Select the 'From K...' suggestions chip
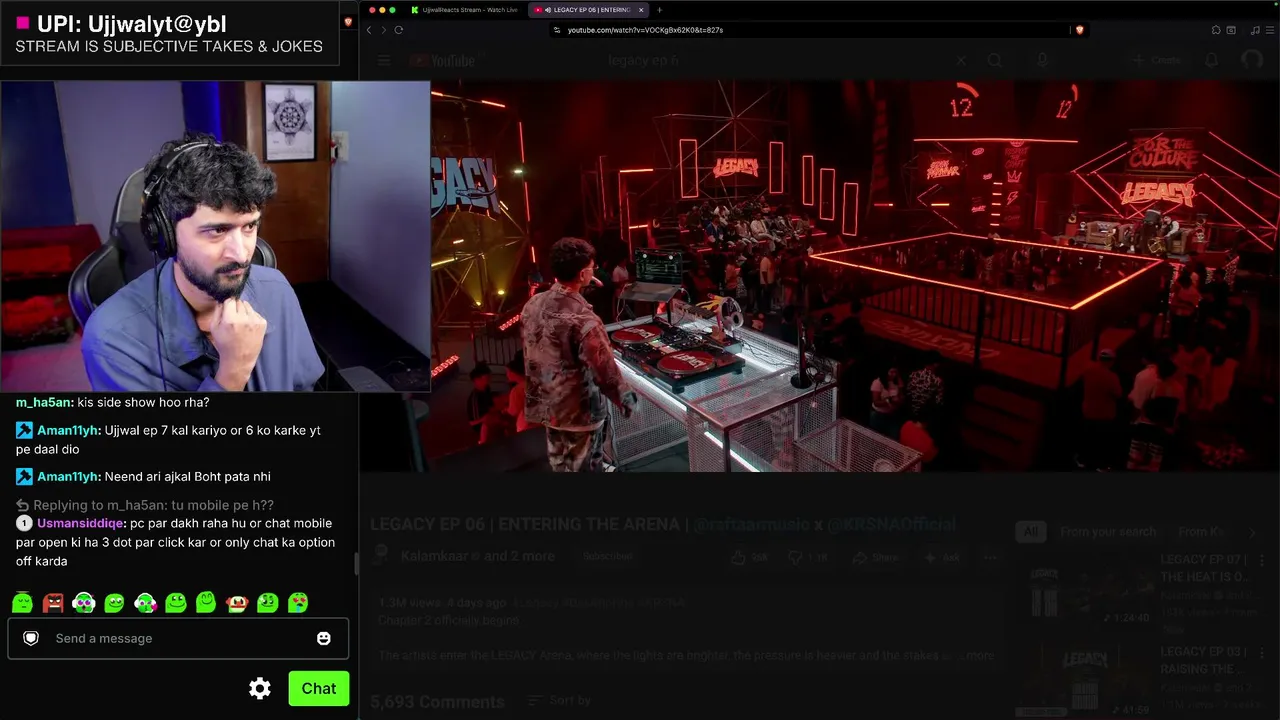Screen dimensions: 1280x720 (x=1202, y=532)
